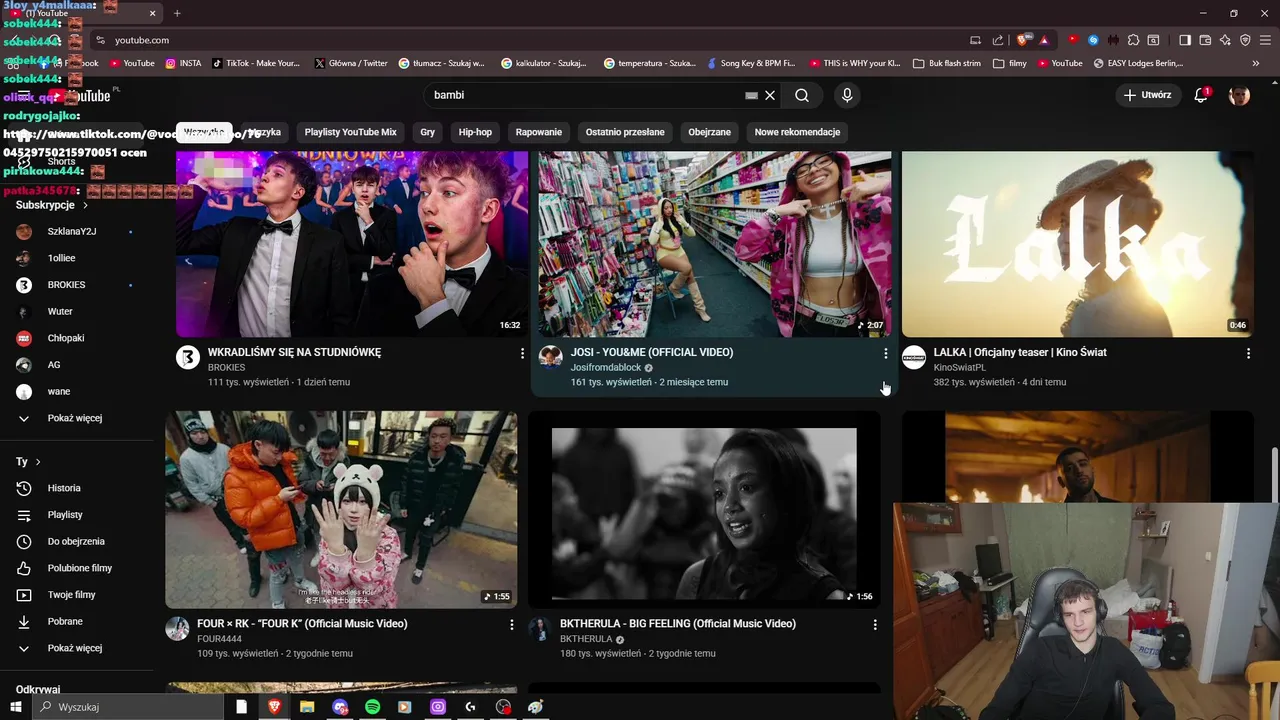
Task: Open Pobrane downloads in the sidebar
Action: coord(75,621)
